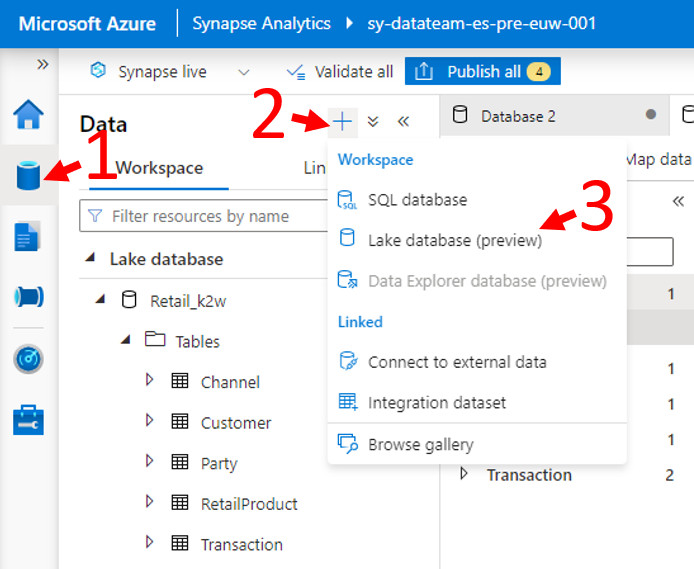This screenshot has height=569, width=694.
Task: Click the Party table grid icon
Action: 180,462
